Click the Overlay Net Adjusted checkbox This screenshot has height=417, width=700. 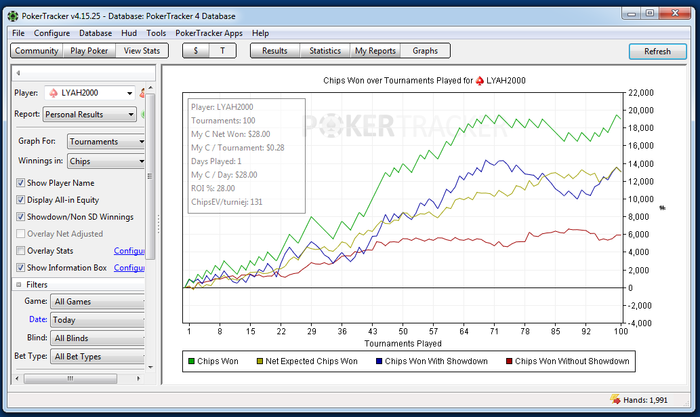pos(21,234)
